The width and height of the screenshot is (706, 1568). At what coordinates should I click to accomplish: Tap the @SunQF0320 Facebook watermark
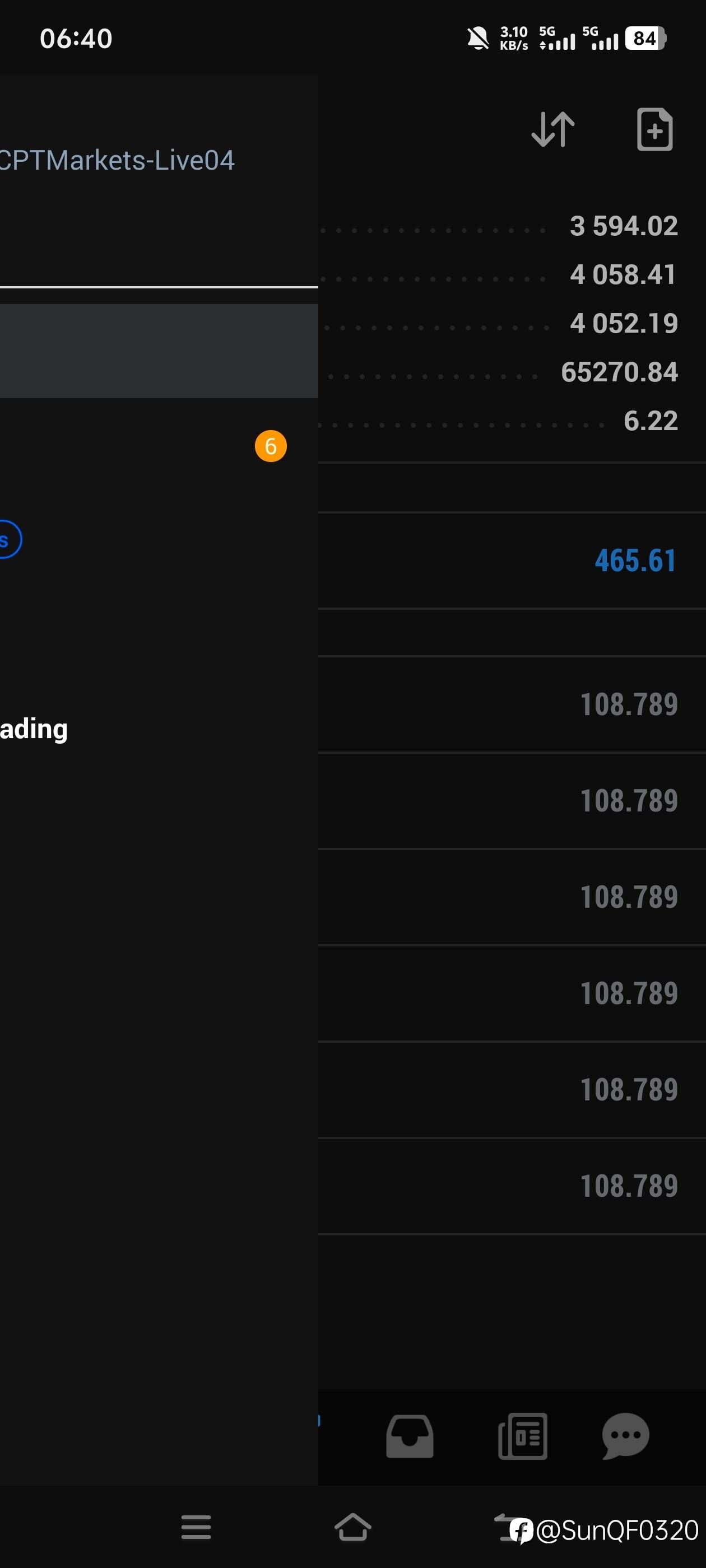pos(604,1530)
